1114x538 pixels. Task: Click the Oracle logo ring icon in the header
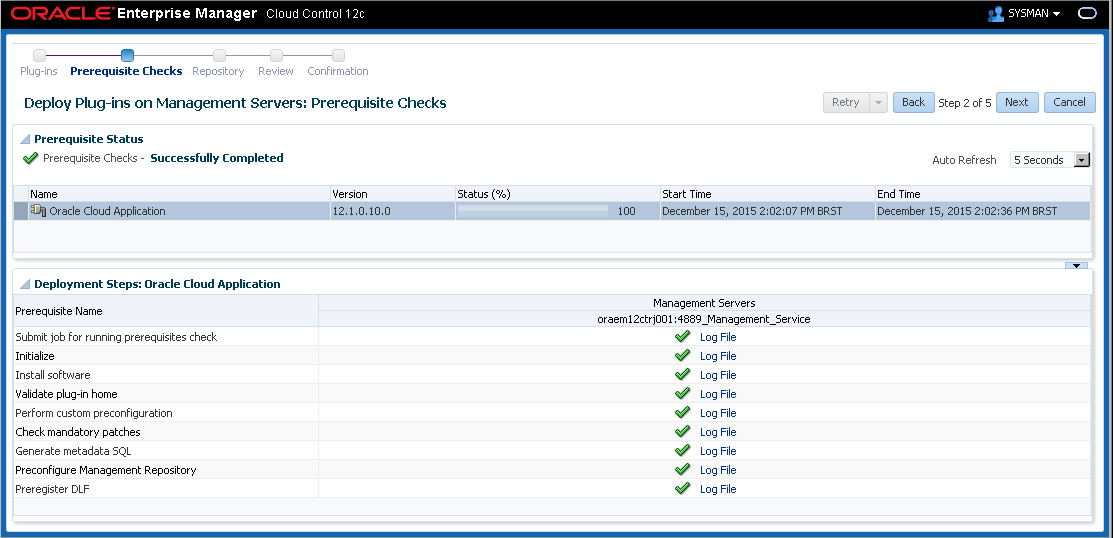point(1088,14)
